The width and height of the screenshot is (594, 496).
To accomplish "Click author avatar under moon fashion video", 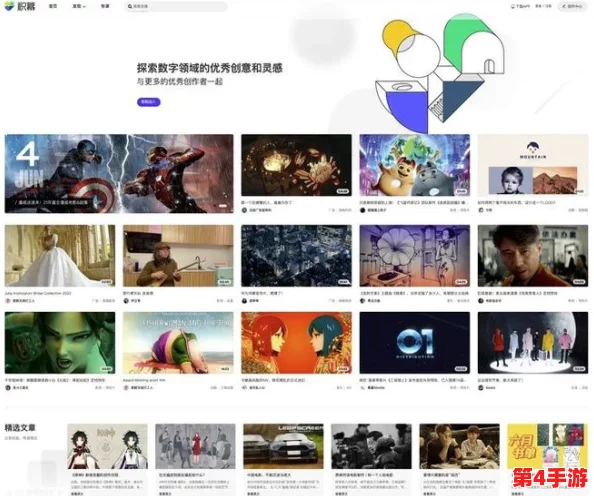I will click(x=481, y=388).
